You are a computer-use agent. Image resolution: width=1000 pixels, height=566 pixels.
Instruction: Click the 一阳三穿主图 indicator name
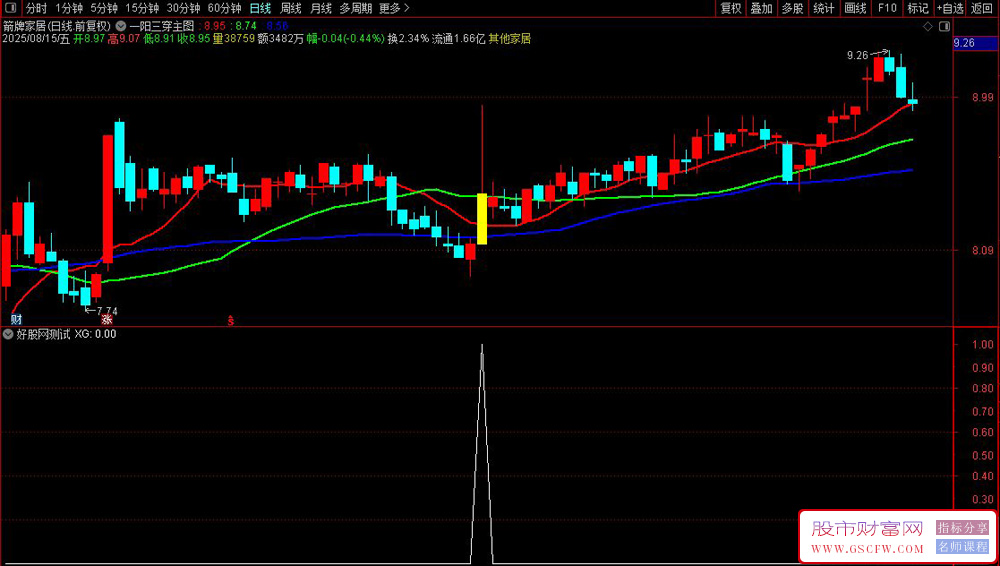pos(162,26)
